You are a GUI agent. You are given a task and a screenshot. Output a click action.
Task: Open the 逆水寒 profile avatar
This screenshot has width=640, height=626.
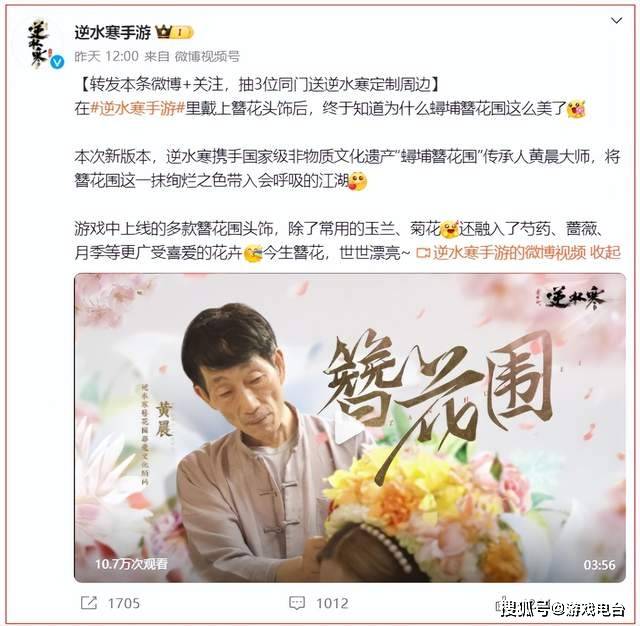43,44
